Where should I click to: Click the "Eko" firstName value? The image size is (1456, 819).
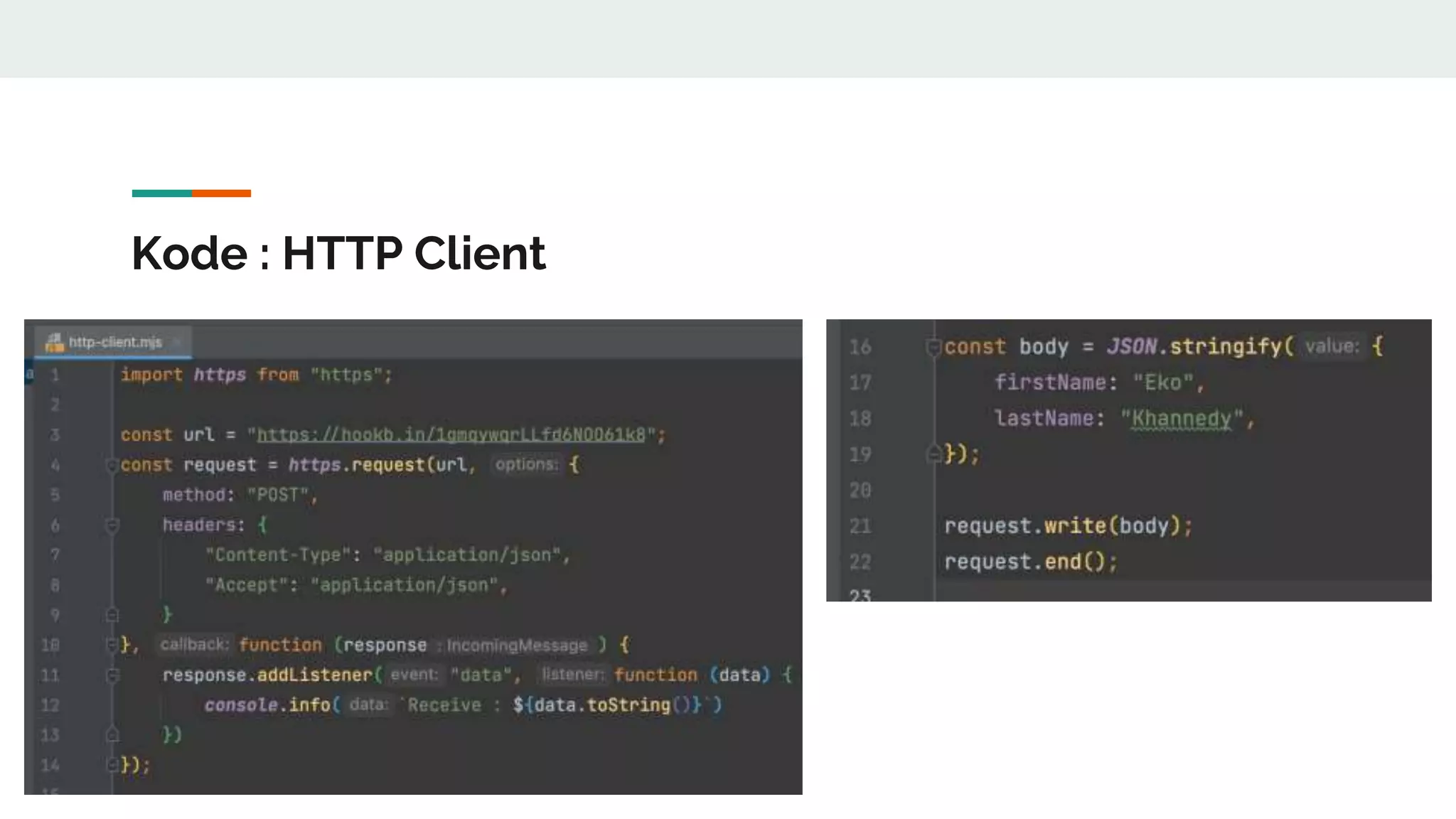(x=1162, y=382)
